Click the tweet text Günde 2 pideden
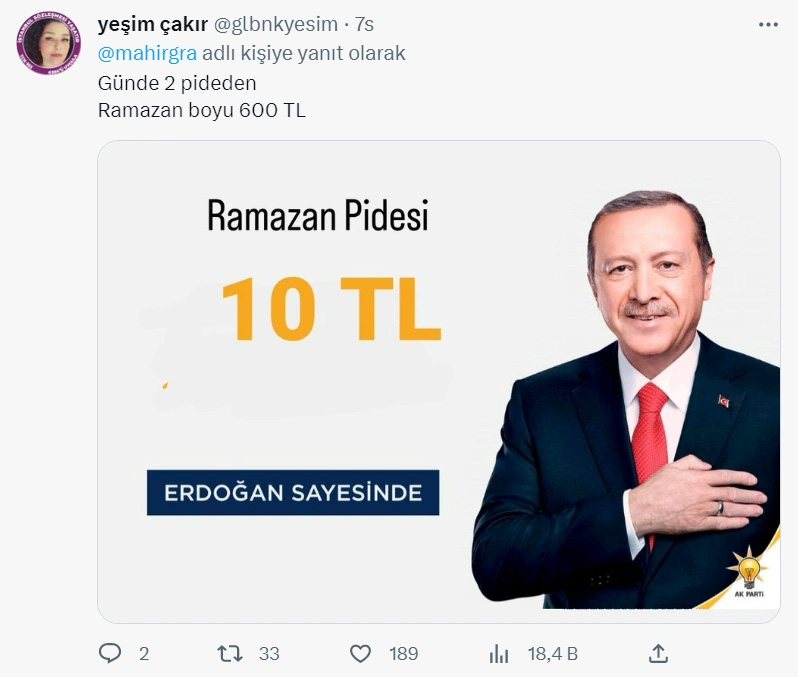798x677 pixels. 177,83
